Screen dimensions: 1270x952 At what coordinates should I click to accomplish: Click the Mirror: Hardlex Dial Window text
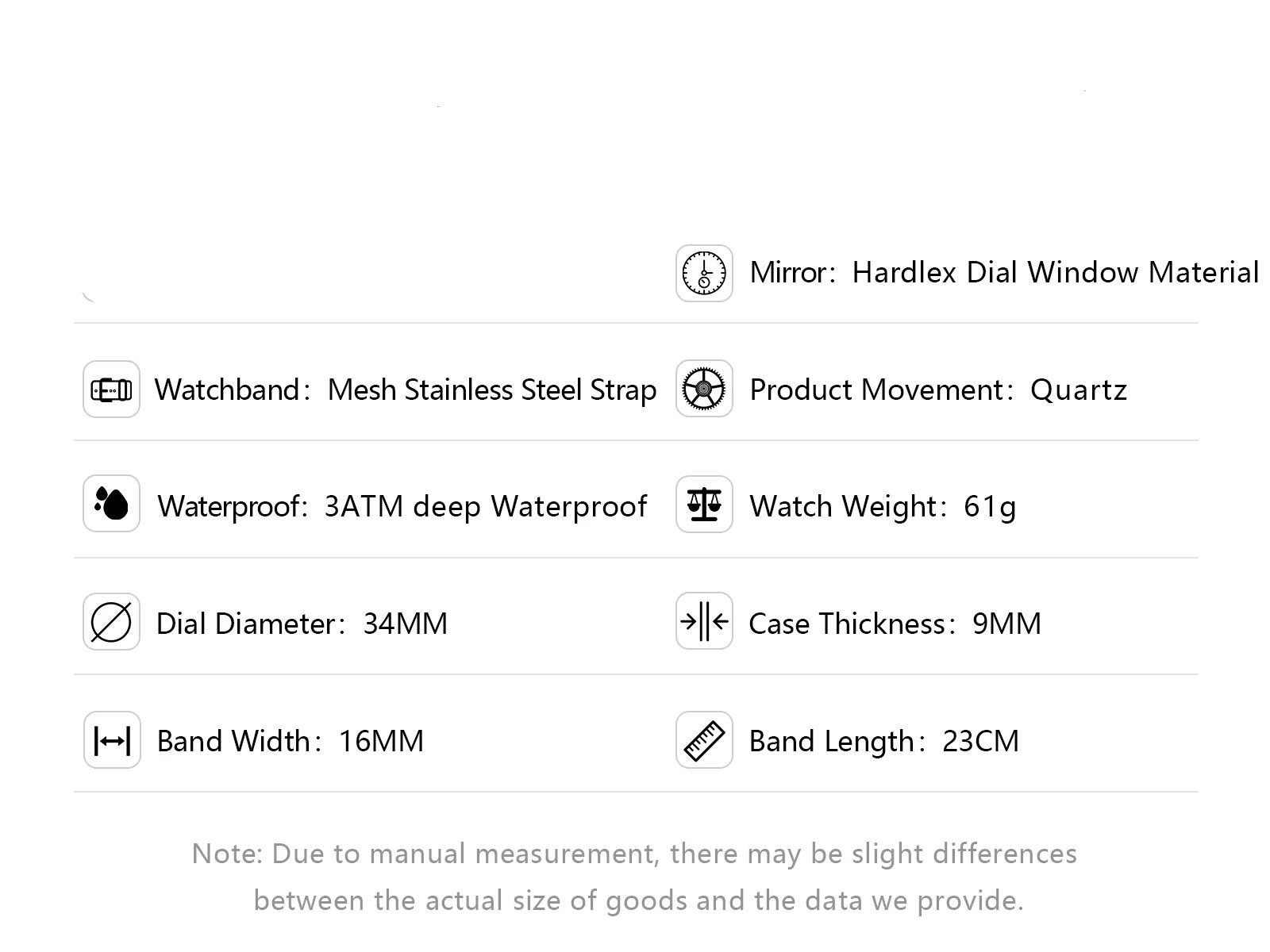1004,273
